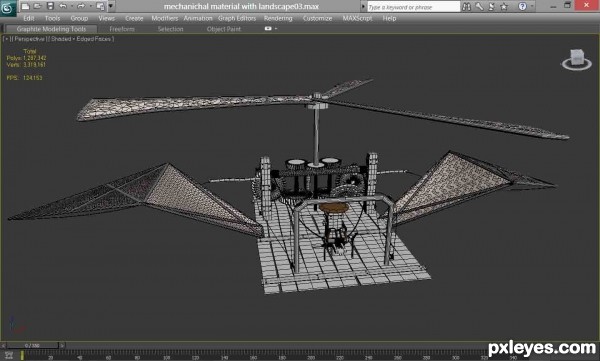This screenshot has height=361, width=600.
Task: Open the Rendering menu
Action: [278, 18]
